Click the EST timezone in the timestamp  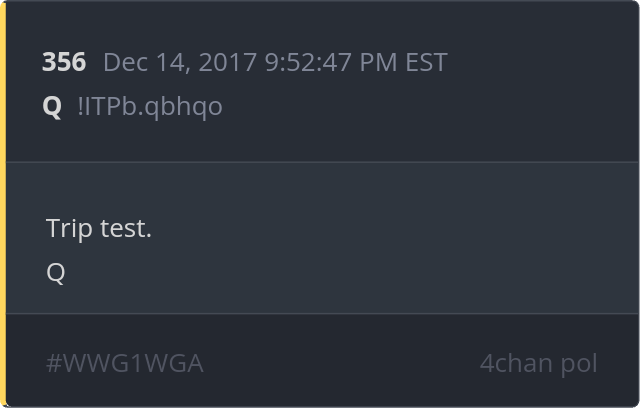pos(426,62)
